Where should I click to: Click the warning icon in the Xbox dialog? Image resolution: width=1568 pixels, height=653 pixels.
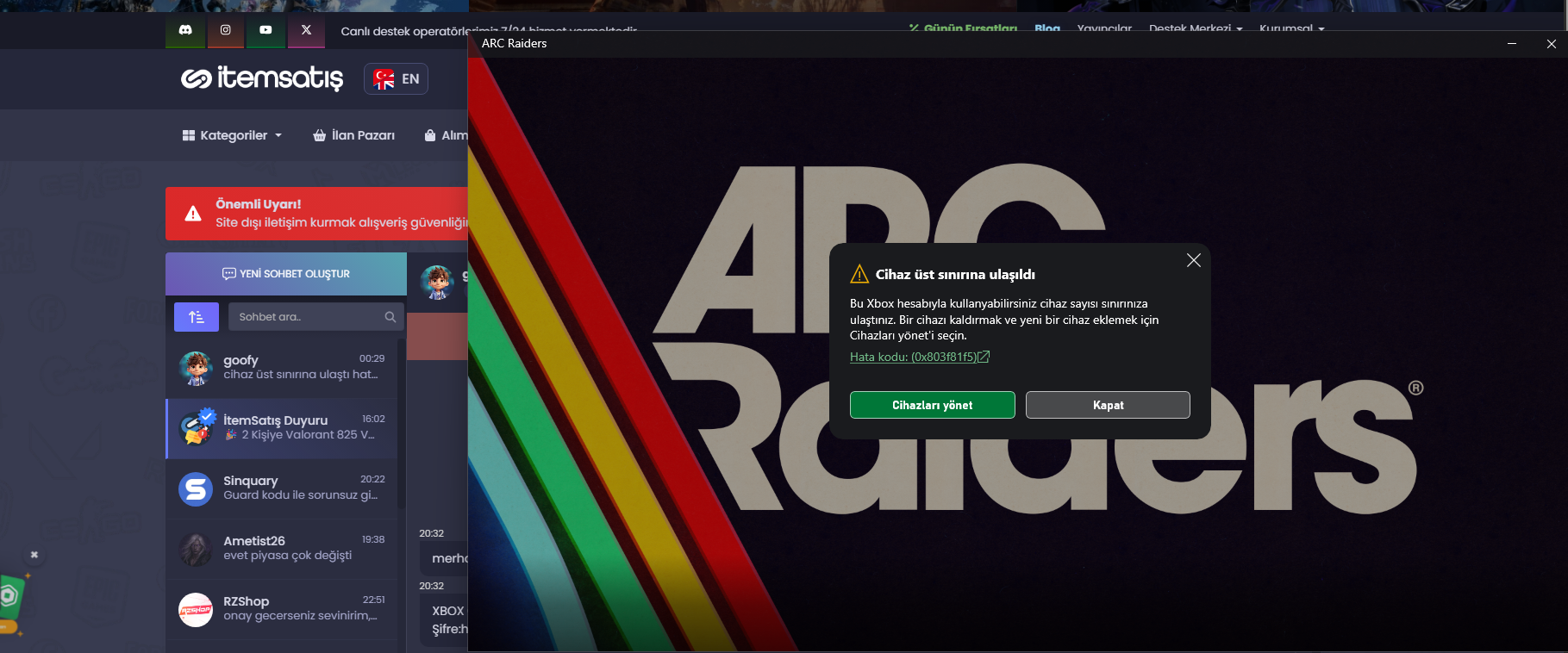tap(859, 274)
